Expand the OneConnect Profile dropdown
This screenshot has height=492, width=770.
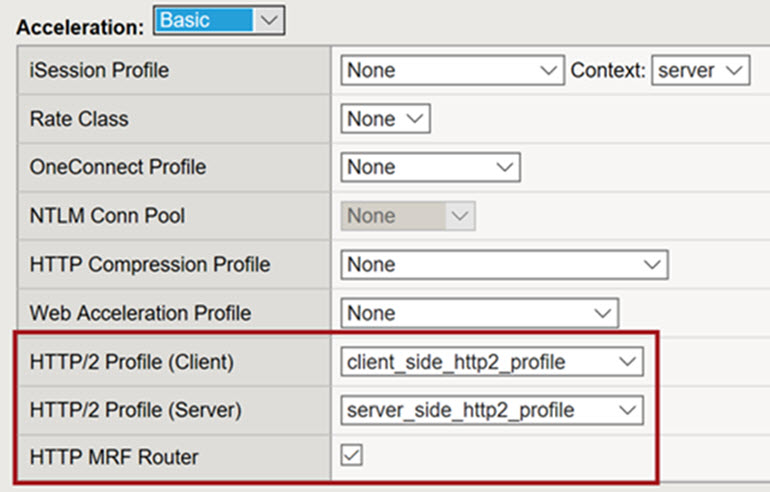tap(430, 167)
